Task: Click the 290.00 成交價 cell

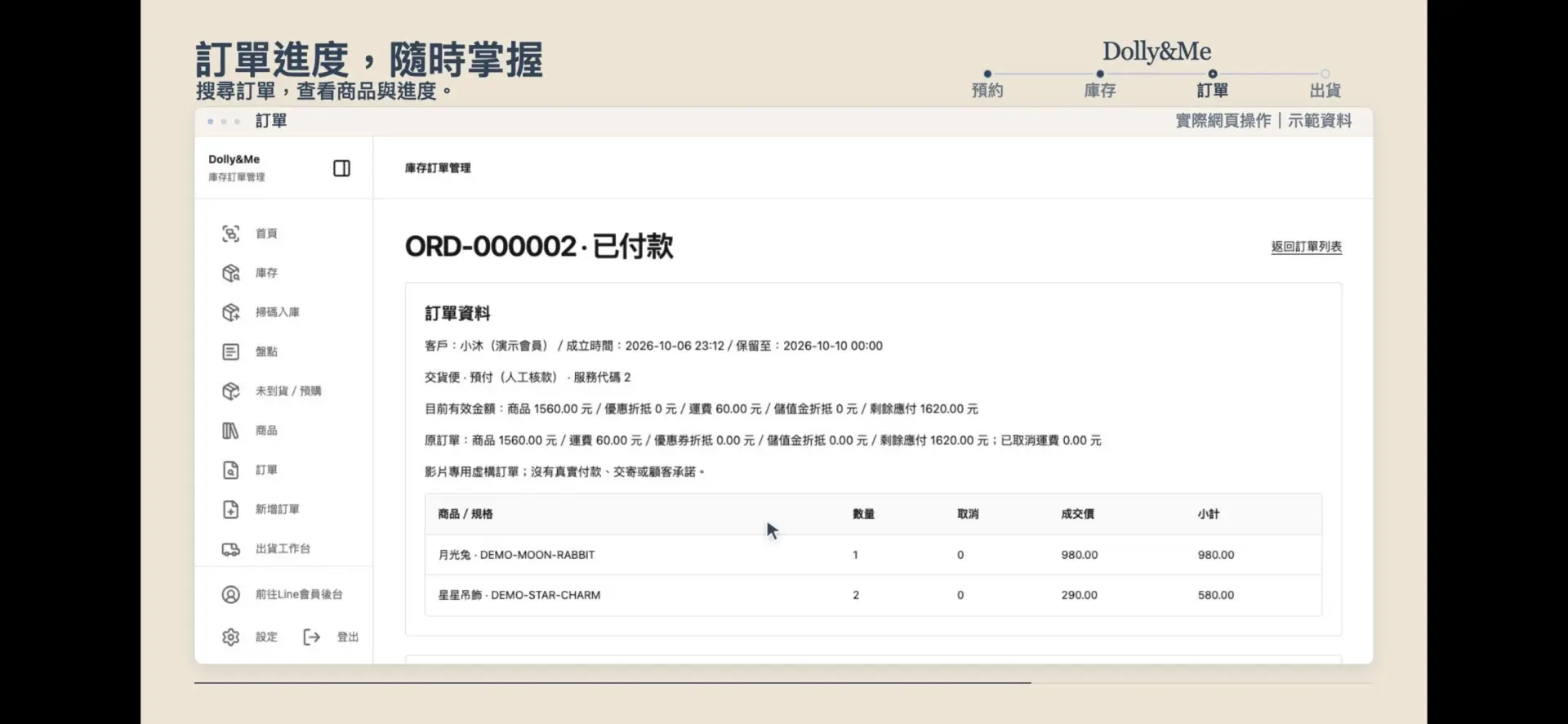Action: (1080, 595)
